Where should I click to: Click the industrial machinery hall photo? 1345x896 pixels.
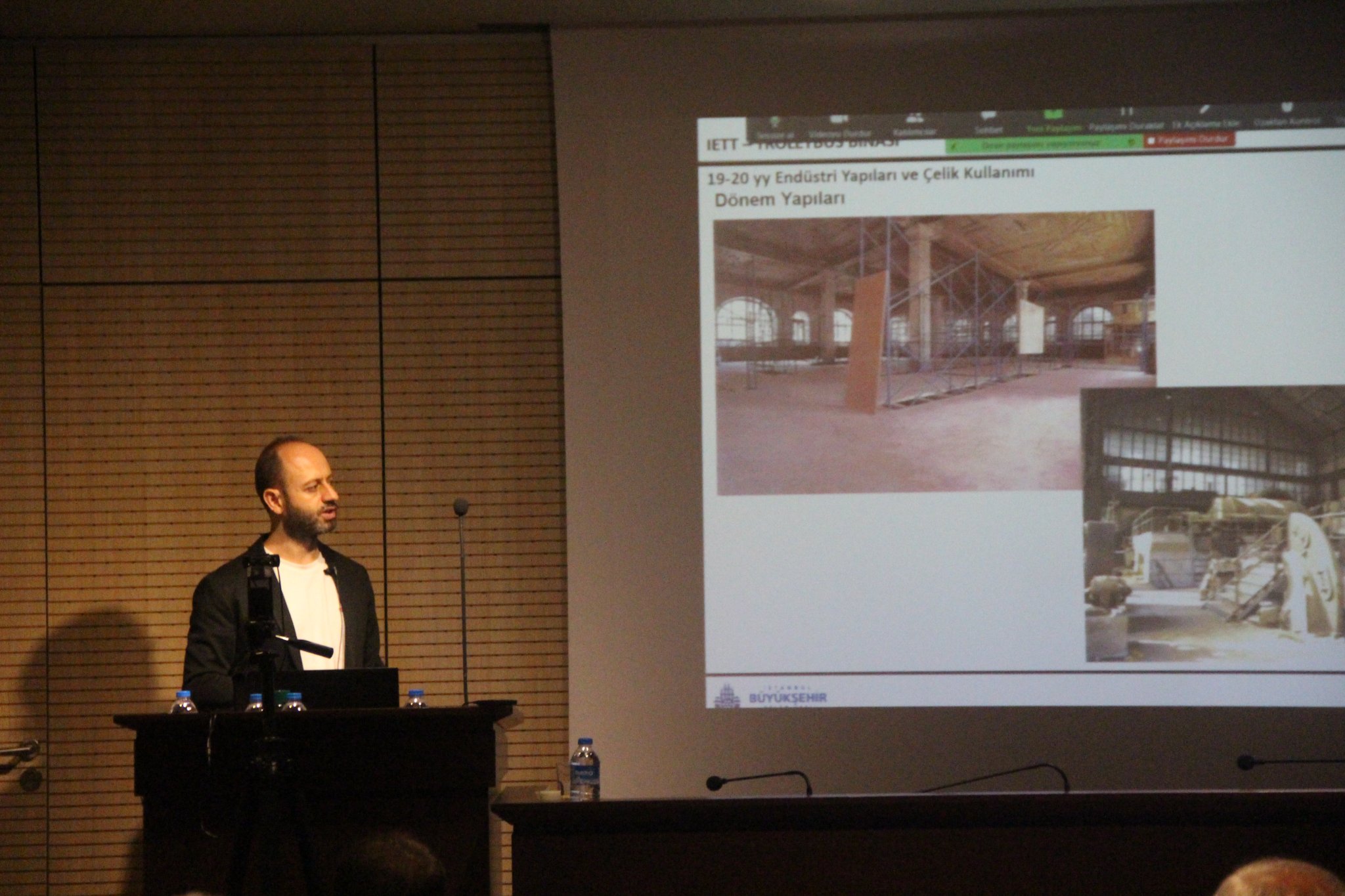(x=1212, y=524)
